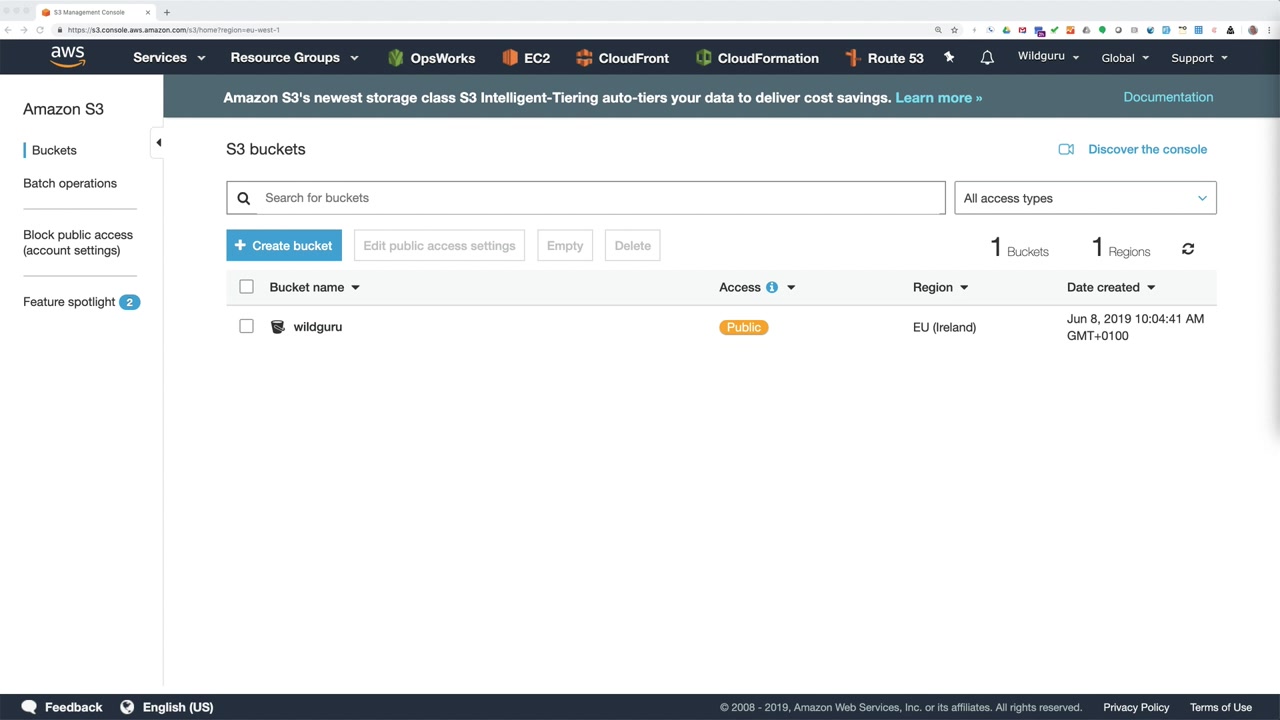Collapse the S3 sidebar with the arrow
Viewport: 1280px width, 720px height.
(x=158, y=143)
